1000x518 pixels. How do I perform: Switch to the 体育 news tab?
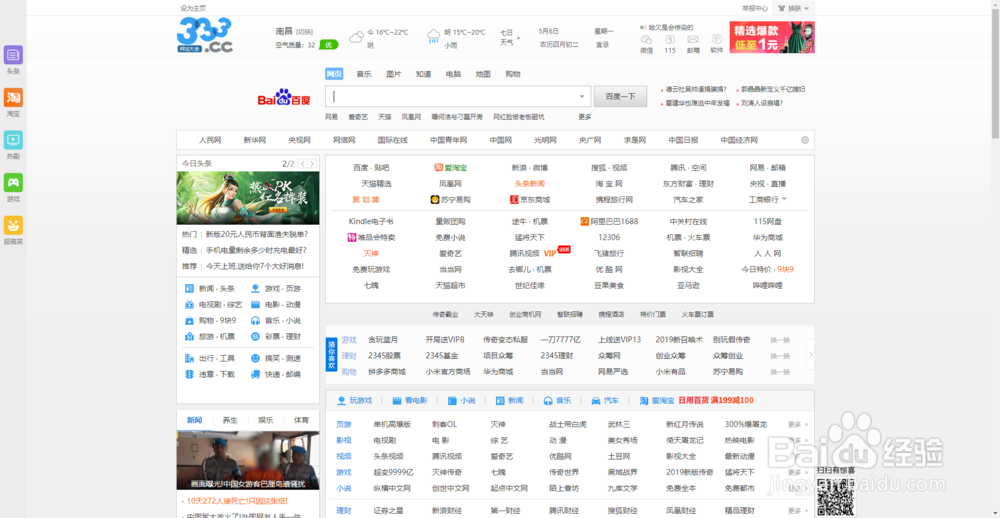pyautogui.click(x=301, y=420)
